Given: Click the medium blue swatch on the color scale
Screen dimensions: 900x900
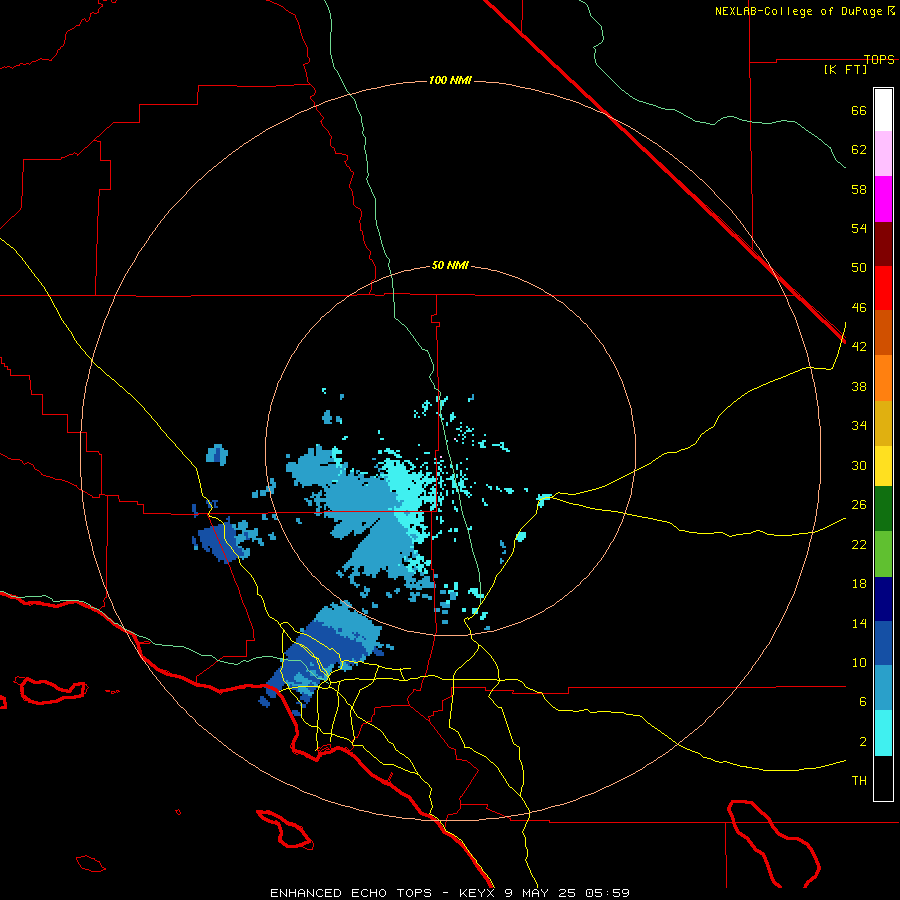Looking at the screenshot, I should pyautogui.click(x=883, y=643).
